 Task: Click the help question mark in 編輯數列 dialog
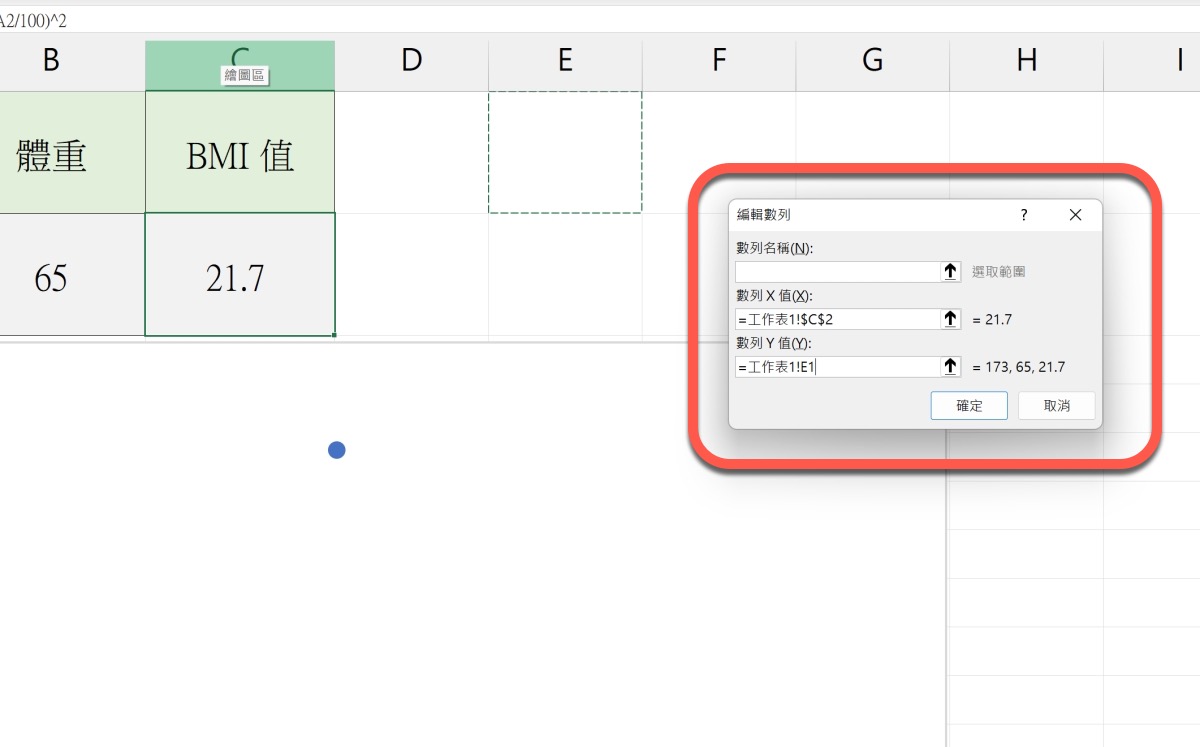tap(1024, 215)
